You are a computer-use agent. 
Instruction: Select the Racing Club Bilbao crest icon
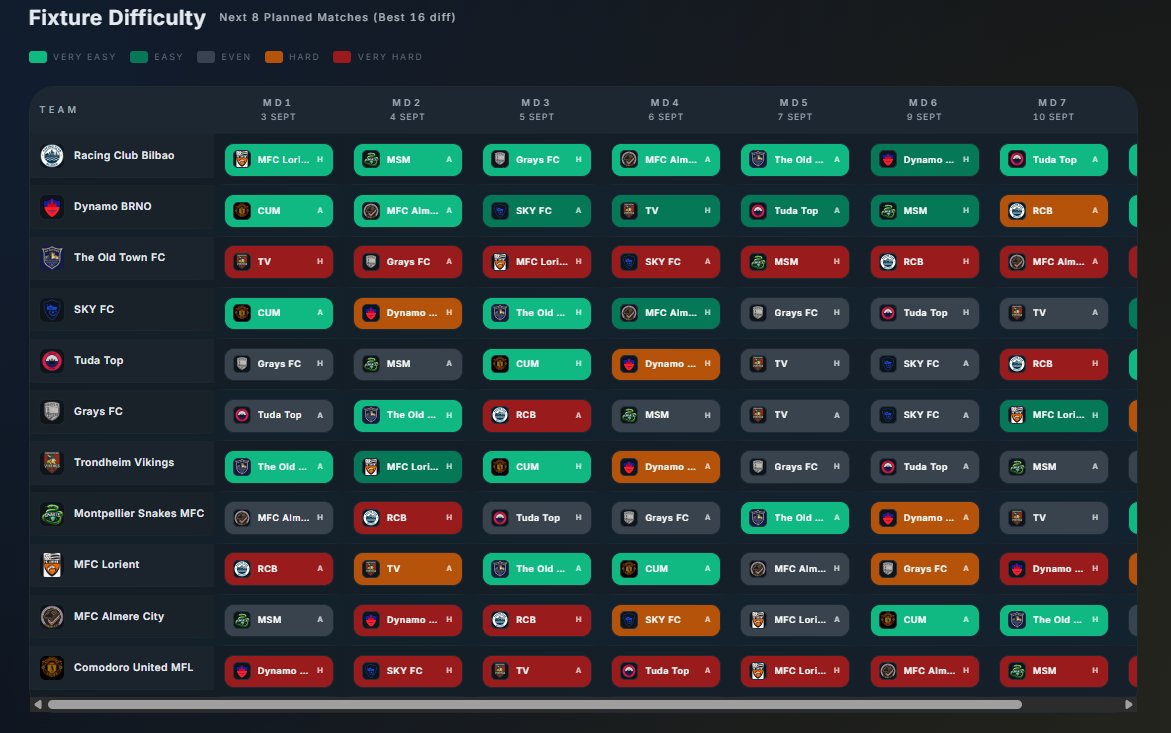pos(51,155)
